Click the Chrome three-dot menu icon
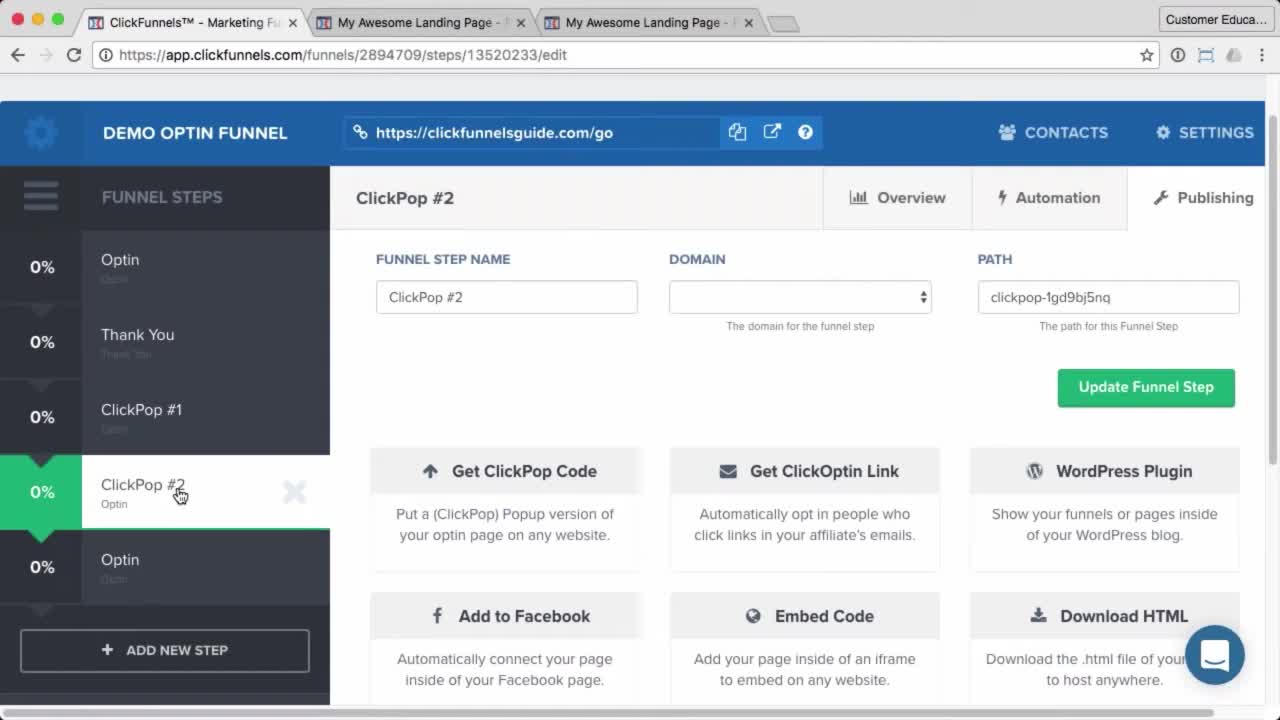Viewport: 1280px width, 720px height. tap(1261, 55)
